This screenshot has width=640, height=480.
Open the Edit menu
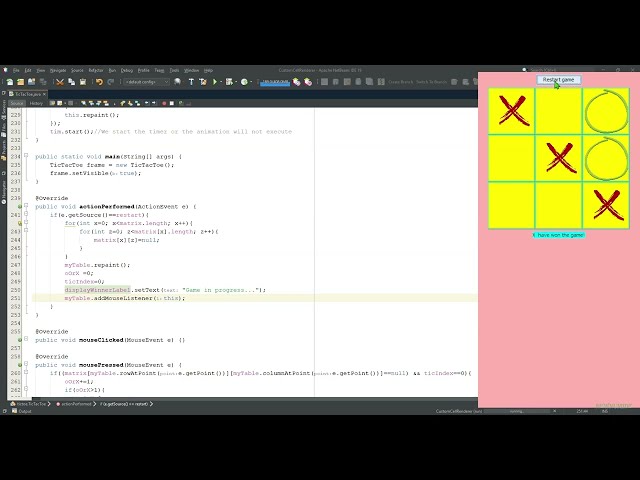[28, 70]
